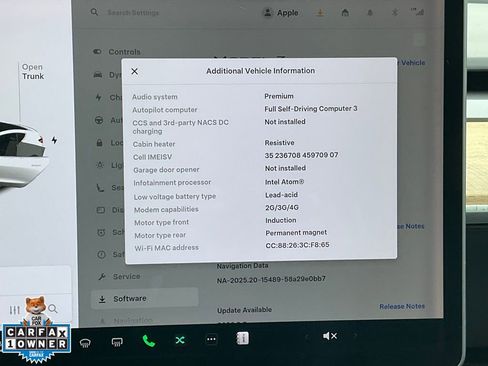Select the Software menu item
The image size is (488, 366).
[145, 298]
